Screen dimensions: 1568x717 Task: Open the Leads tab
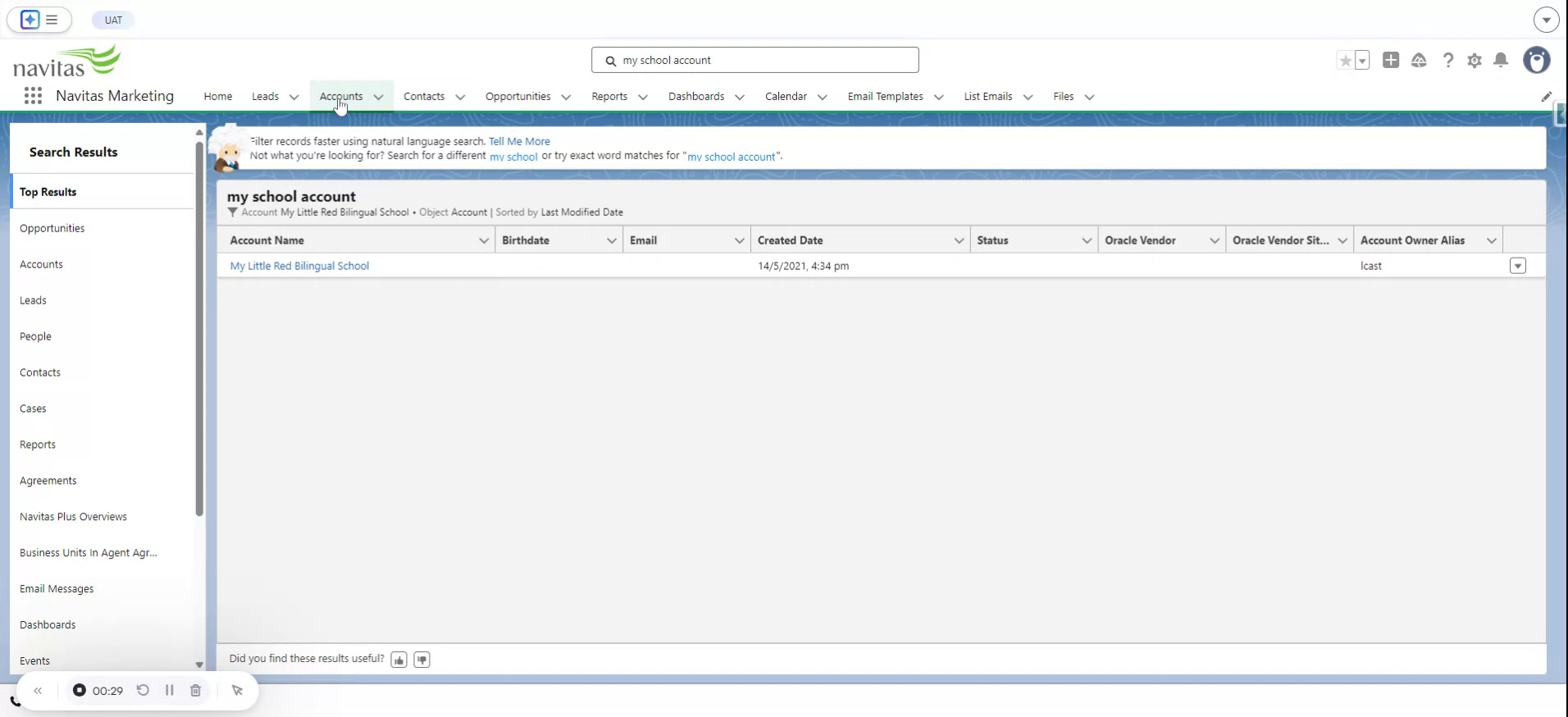265,97
